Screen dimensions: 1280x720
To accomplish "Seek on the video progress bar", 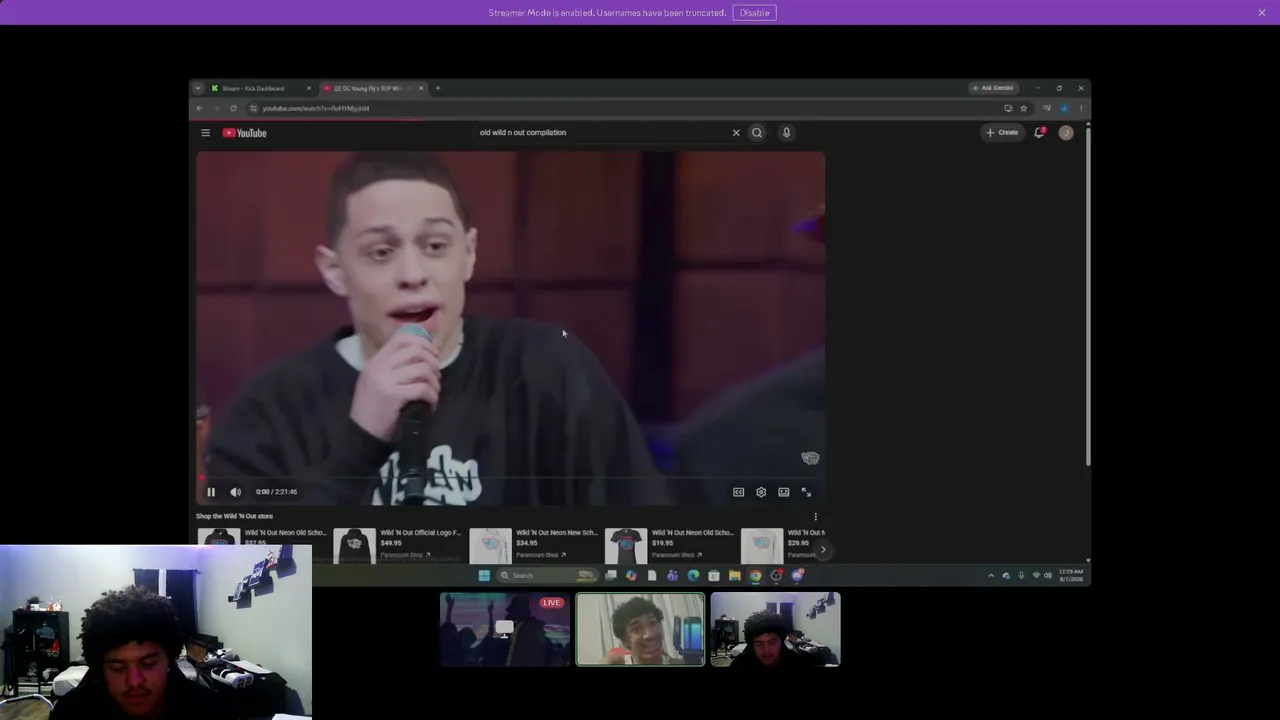I will click(x=510, y=479).
